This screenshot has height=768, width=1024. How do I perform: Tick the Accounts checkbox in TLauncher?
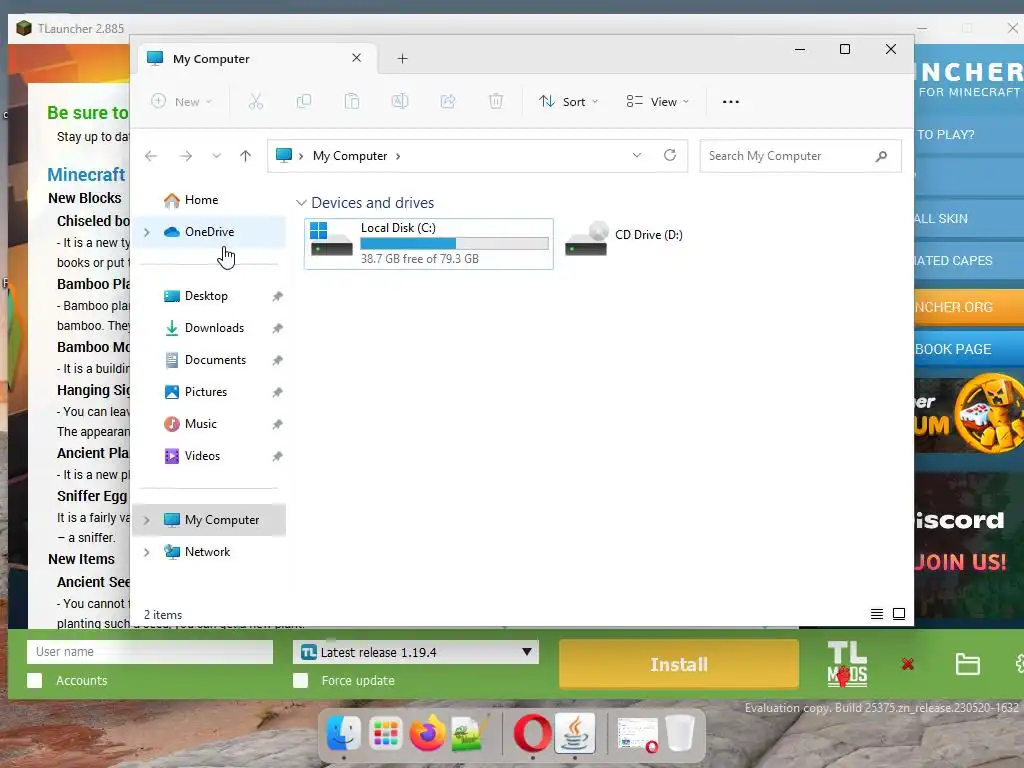point(35,680)
